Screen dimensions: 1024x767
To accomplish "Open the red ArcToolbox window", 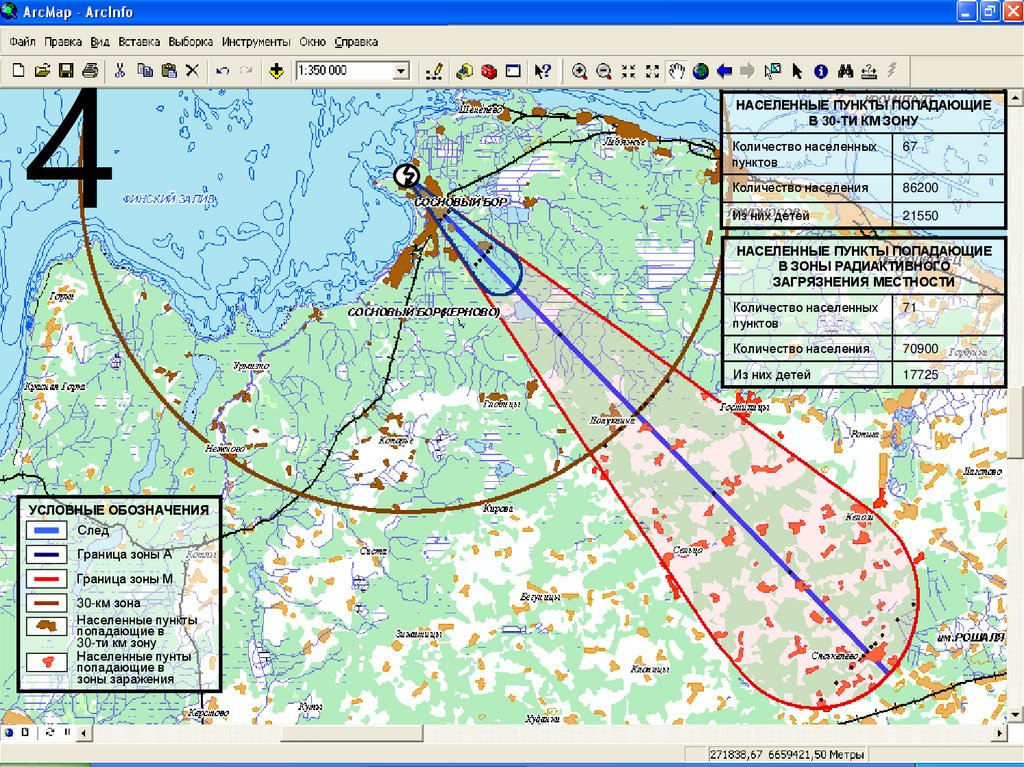I will [488, 71].
